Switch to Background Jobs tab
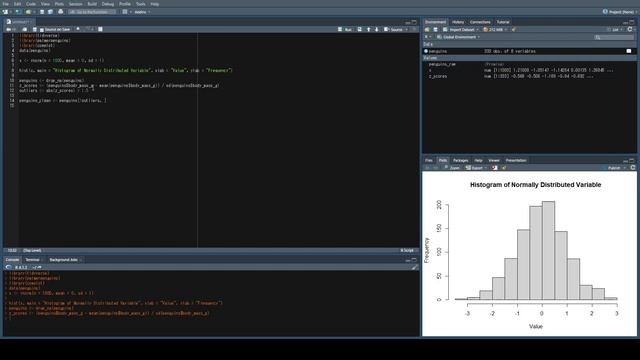 [x=64, y=260]
